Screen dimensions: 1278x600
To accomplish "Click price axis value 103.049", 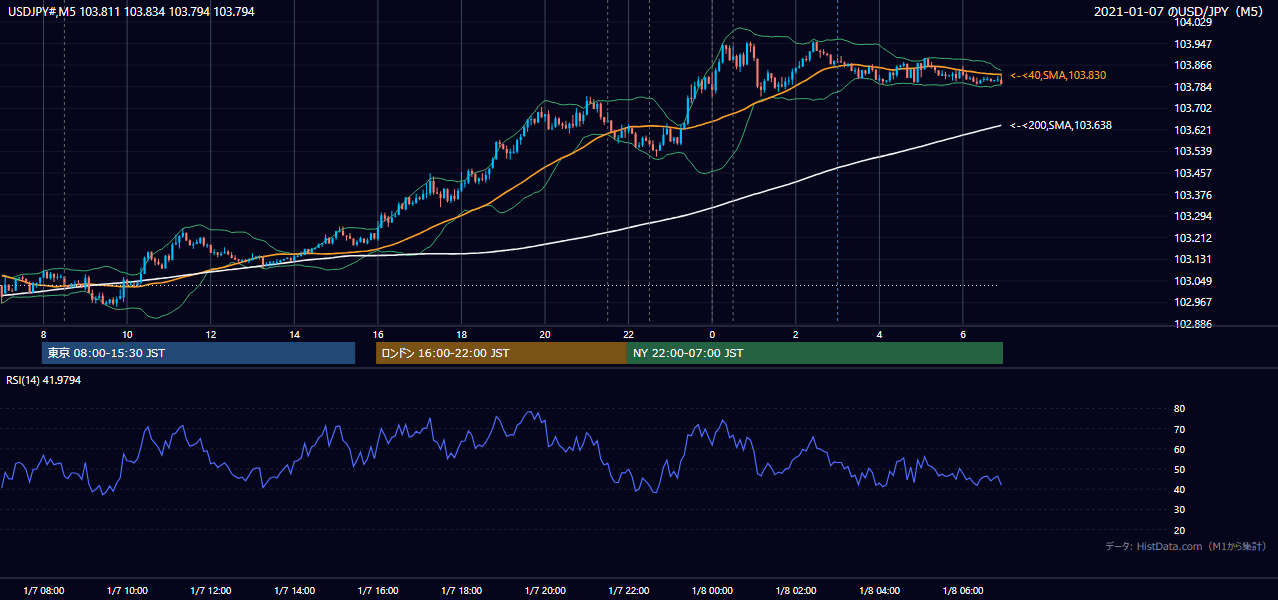I will (1194, 281).
